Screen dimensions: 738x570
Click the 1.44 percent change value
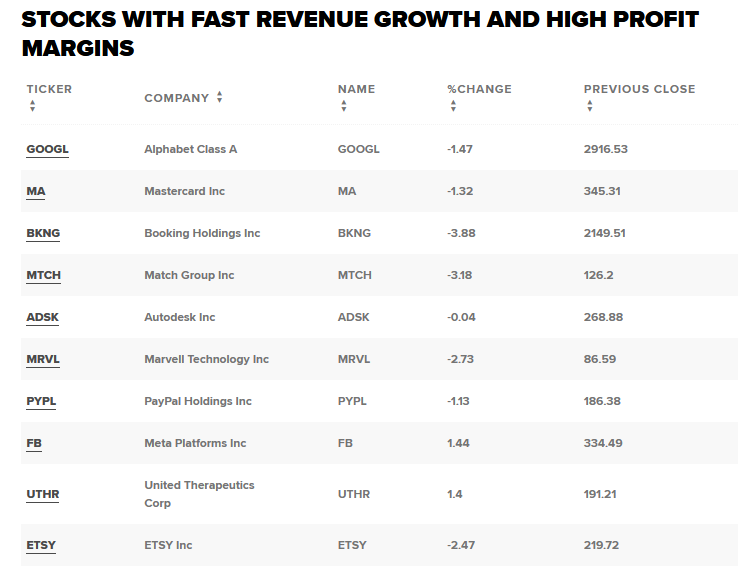coord(458,443)
